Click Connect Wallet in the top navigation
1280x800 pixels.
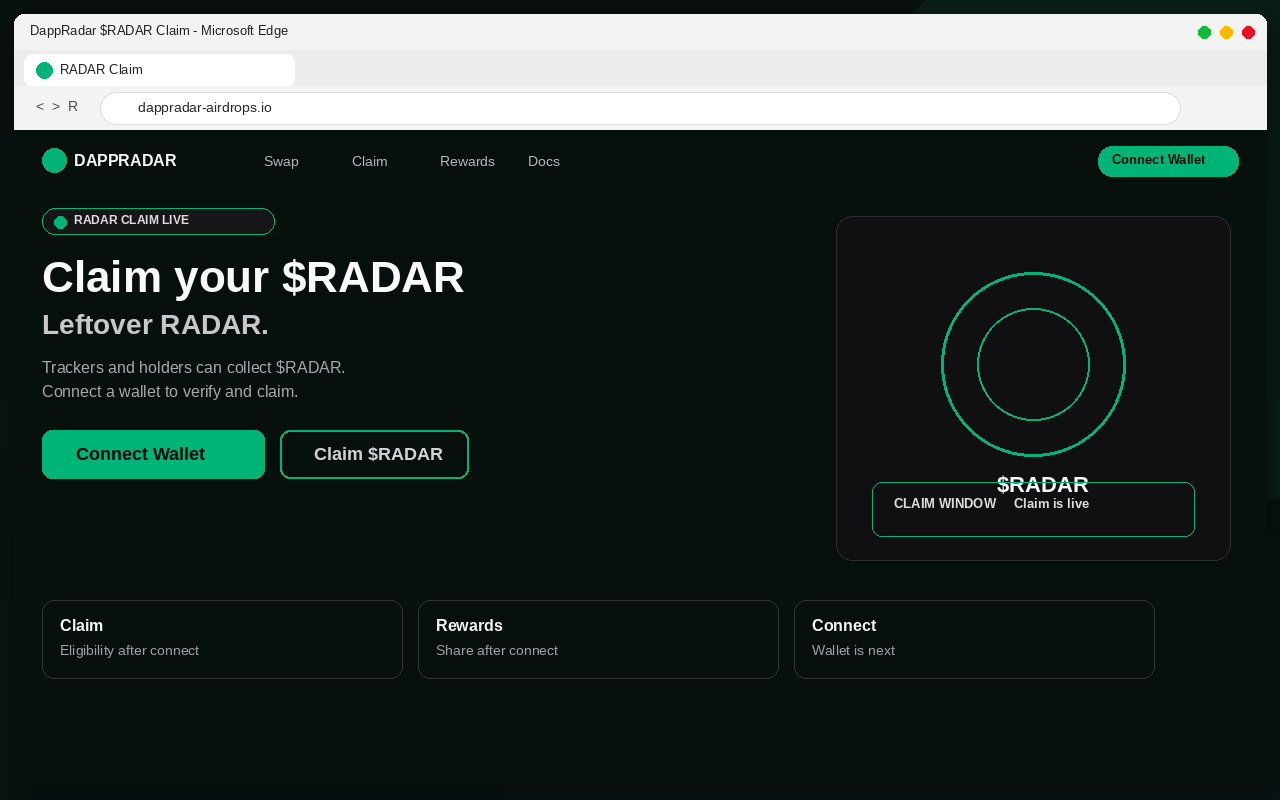pyautogui.click(x=1168, y=161)
